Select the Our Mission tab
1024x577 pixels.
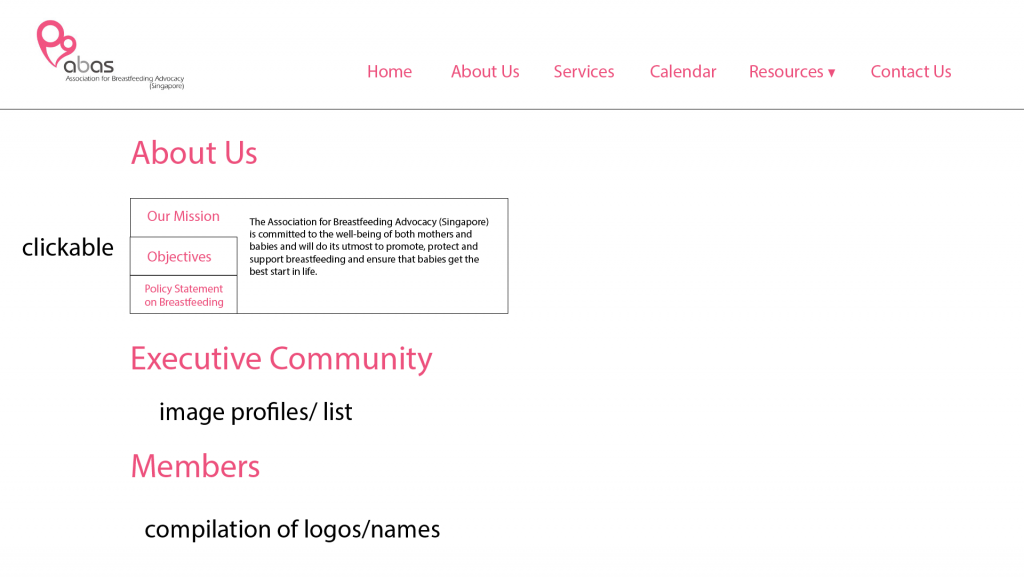coord(183,217)
